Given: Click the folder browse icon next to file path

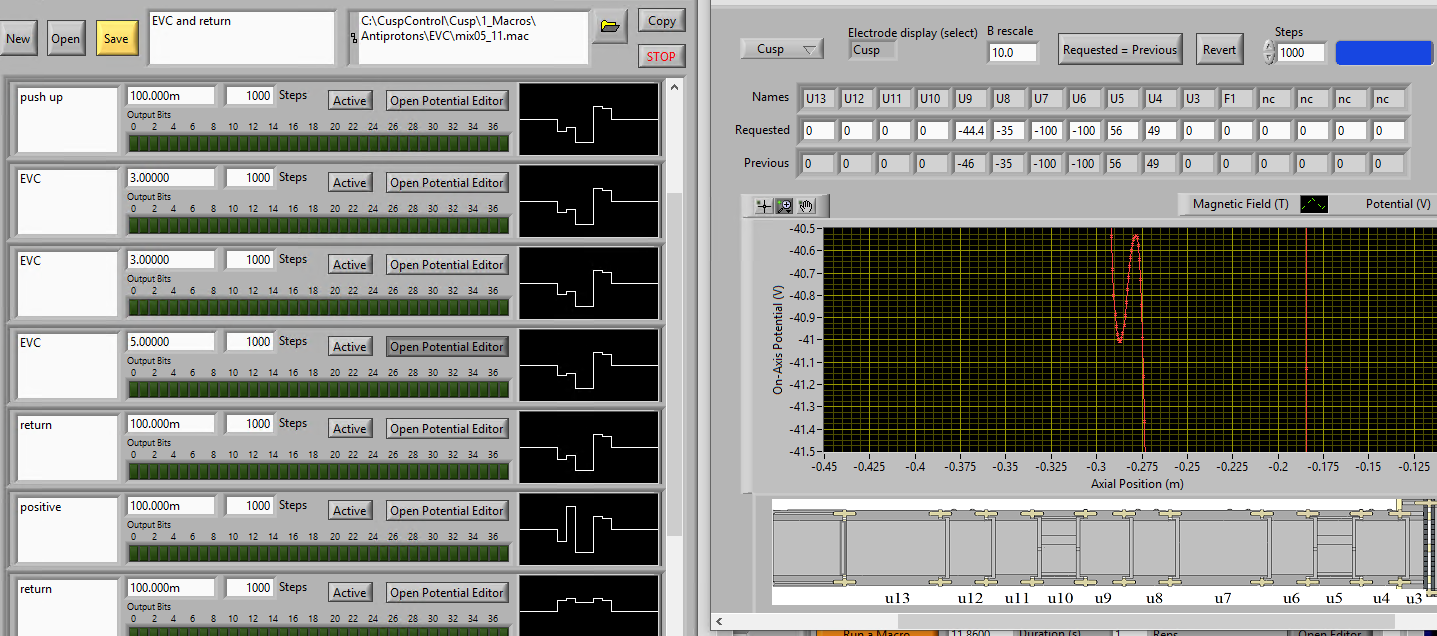Looking at the screenshot, I should [610, 26].
